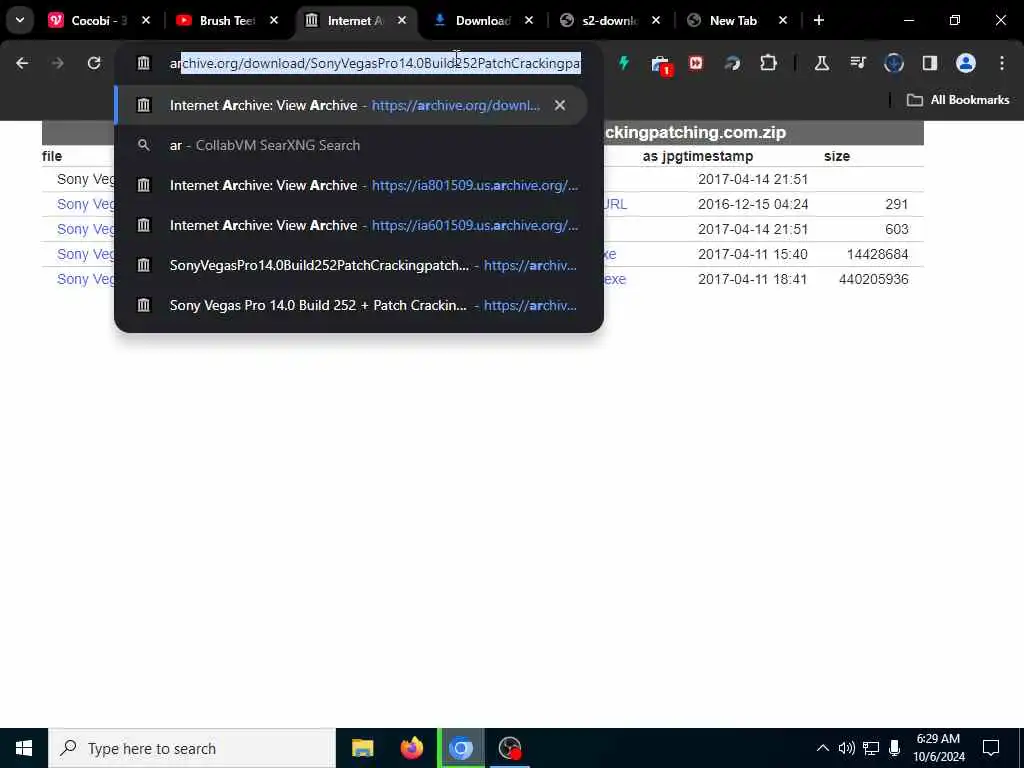Close the New Tab tab
The image size is (1024, 768).
click(782, 20)
